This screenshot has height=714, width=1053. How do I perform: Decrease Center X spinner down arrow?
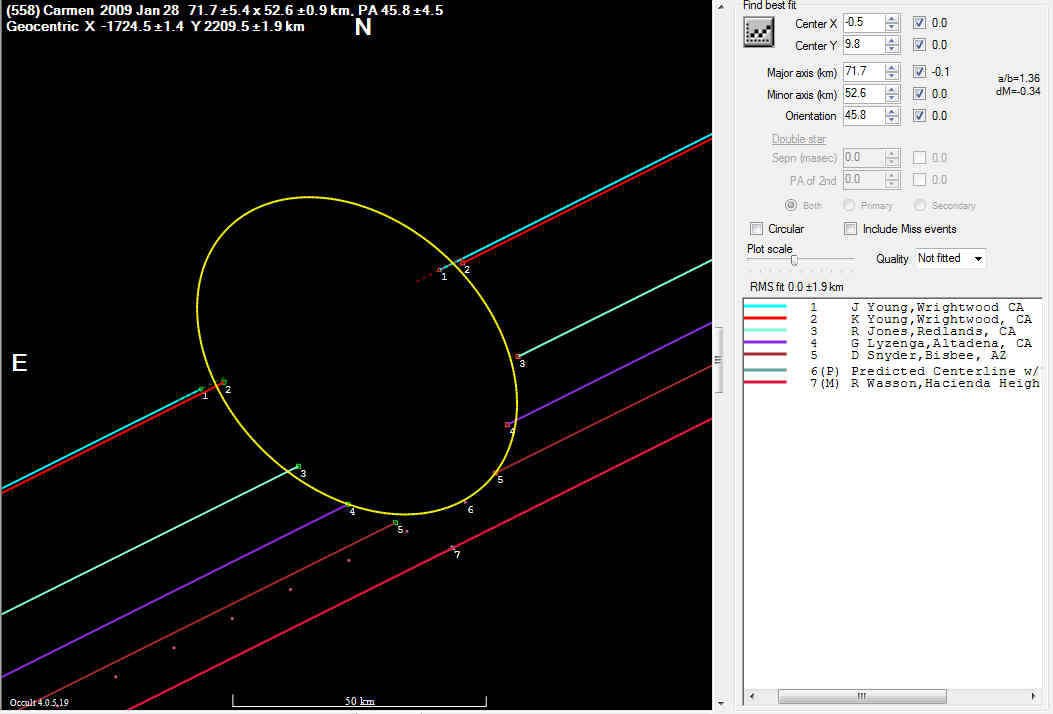click(892, 28)
